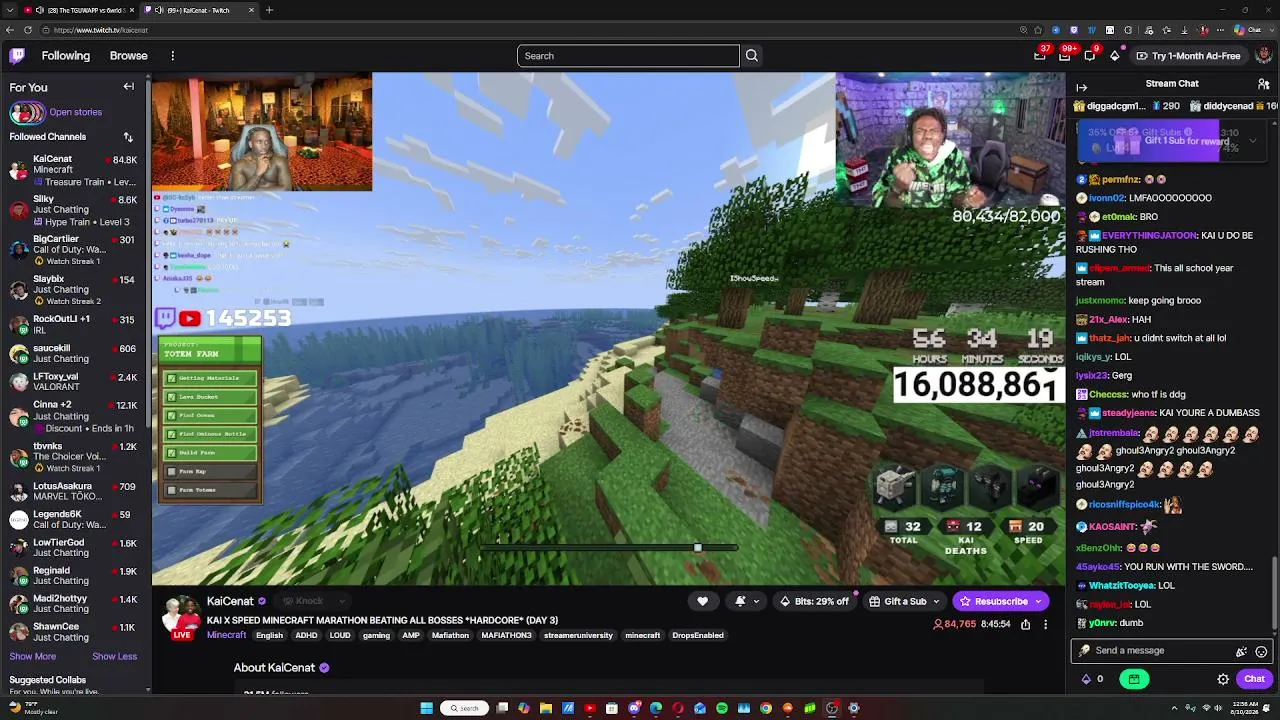Click the Twitch search field
Screen dimensions: 1280x720
[x=628, y=56]
